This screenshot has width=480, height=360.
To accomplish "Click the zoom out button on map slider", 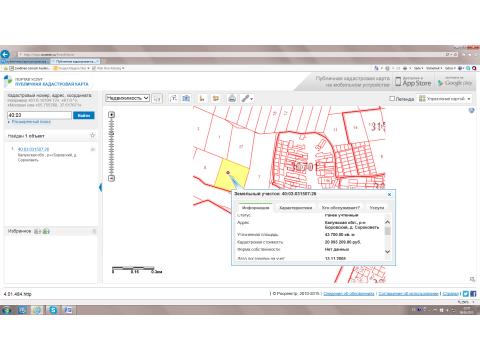I will (112, 178).
